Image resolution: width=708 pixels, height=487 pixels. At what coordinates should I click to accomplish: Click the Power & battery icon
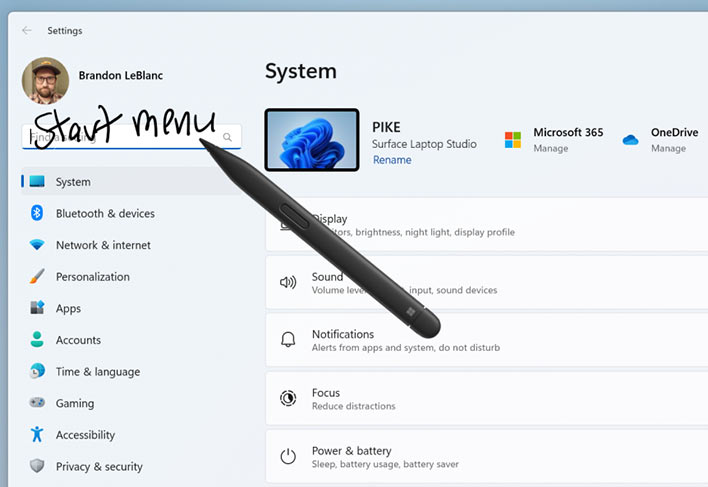(288, 456)
